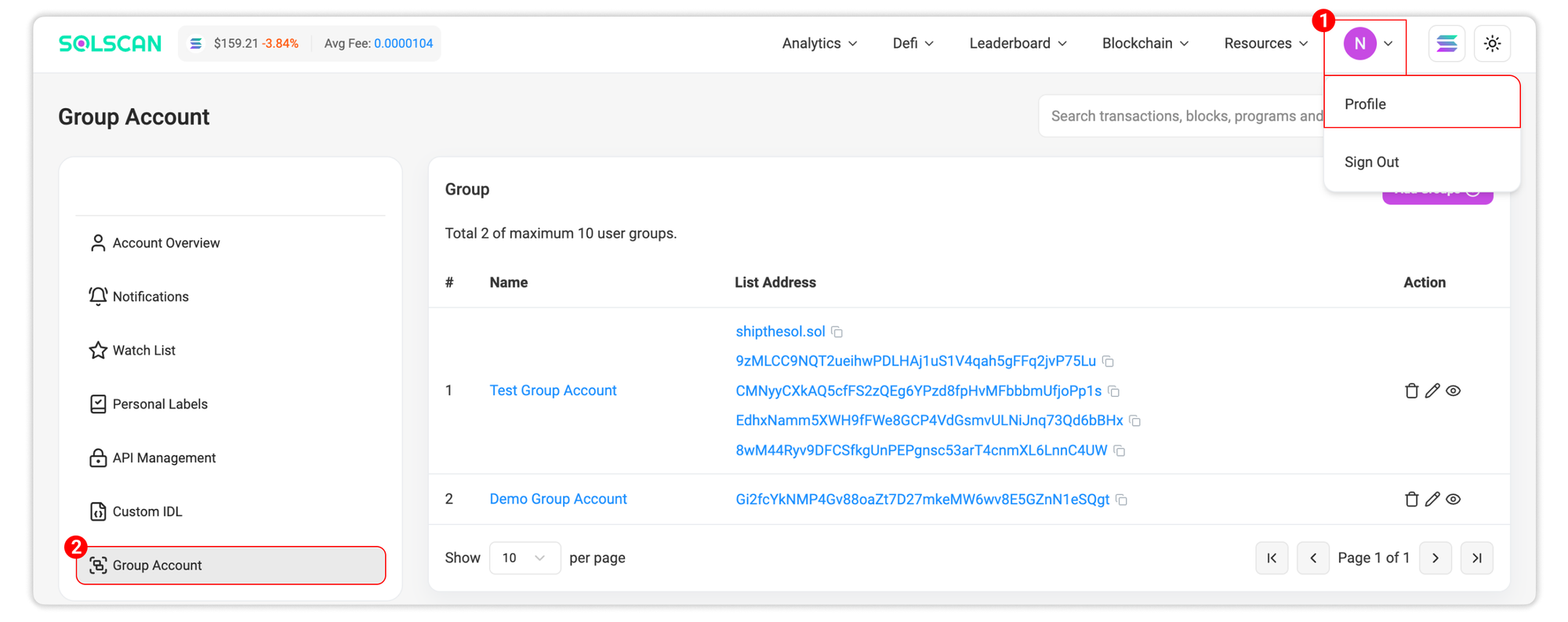Go to API Management in sidebar
The width and height of the screenshot is (1568, 622).
click(164, 458)
